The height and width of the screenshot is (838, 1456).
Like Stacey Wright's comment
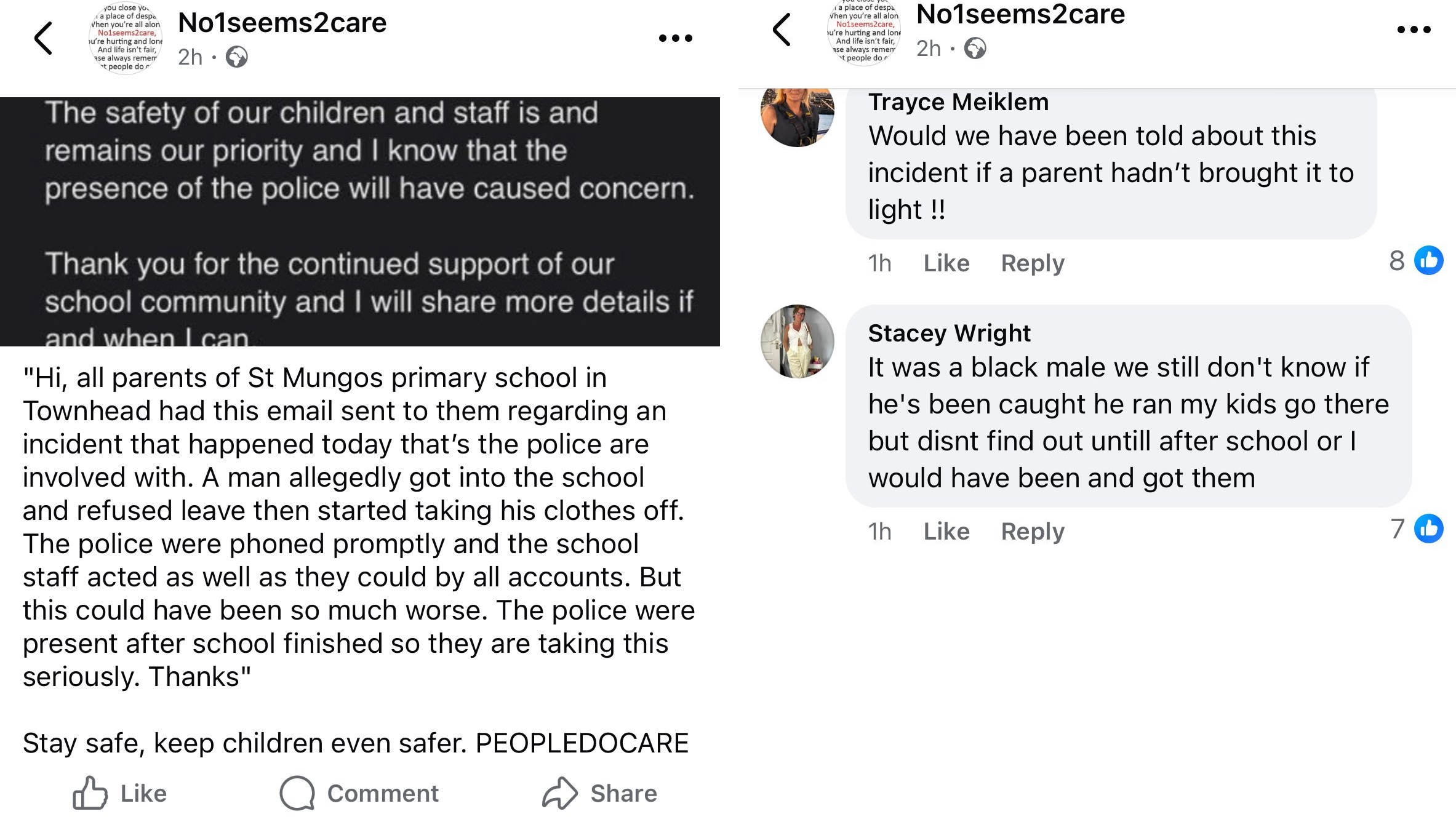946,532
